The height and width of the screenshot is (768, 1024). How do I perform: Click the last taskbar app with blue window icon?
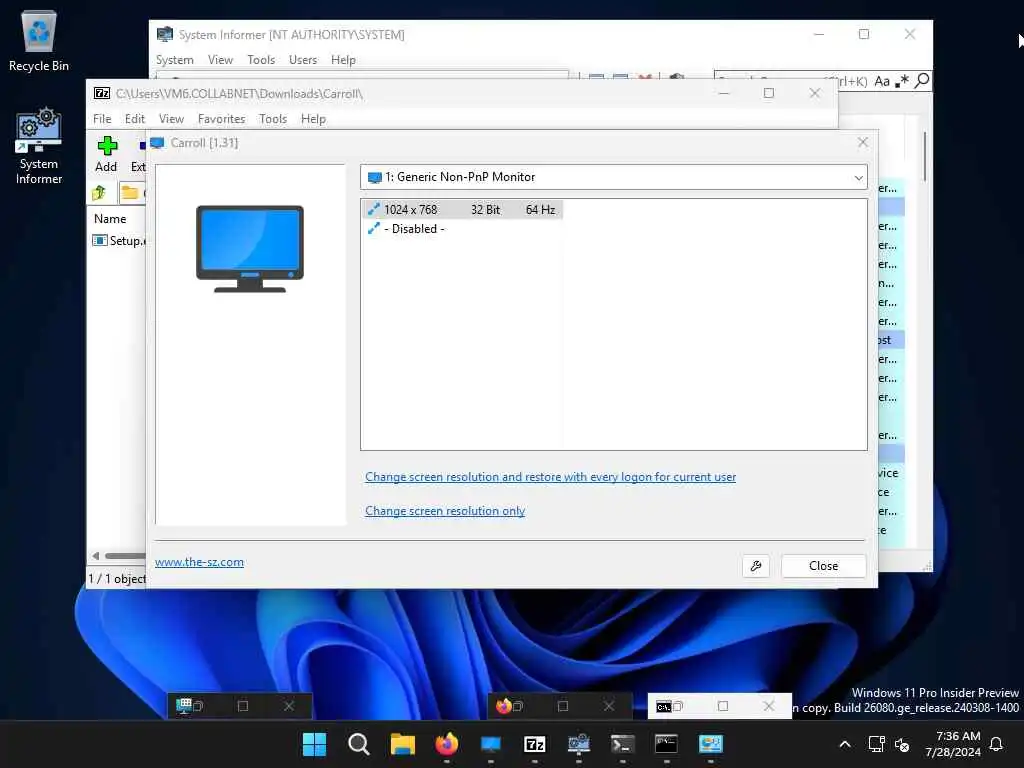[x=711, y=744]
